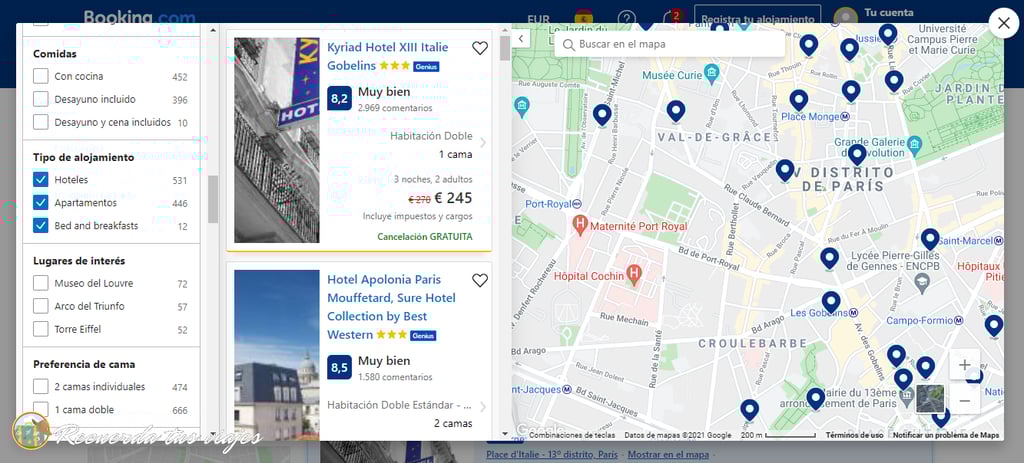Screen dimensions: 1024x463
Task: Deselect Bed and breakfasts checkbox
Action: [40, 225]
